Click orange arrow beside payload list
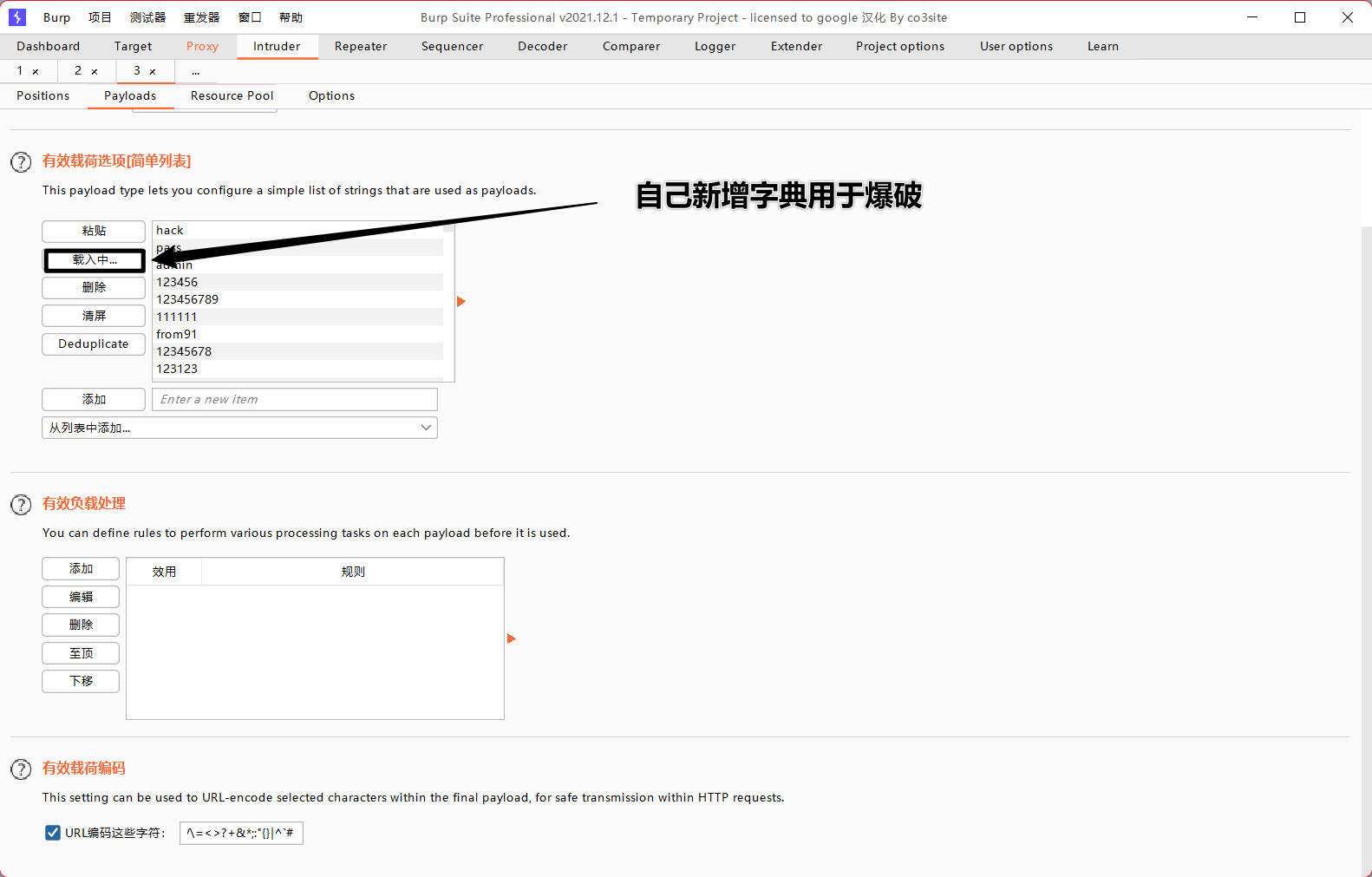This screenshot has width=1372, height=877. pyautogui.click(x=461, y=301)
